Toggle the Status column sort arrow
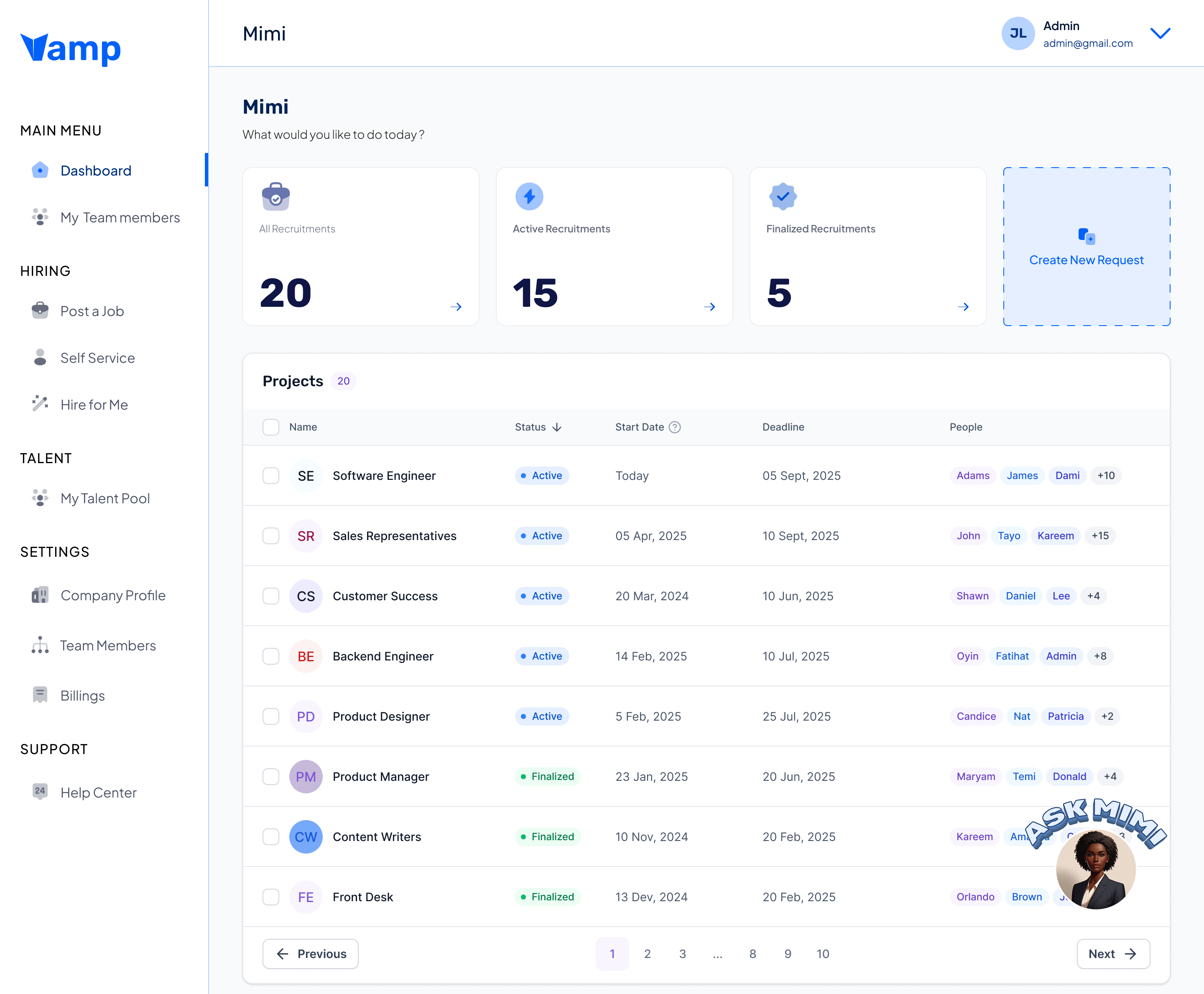 coord(556,427)
